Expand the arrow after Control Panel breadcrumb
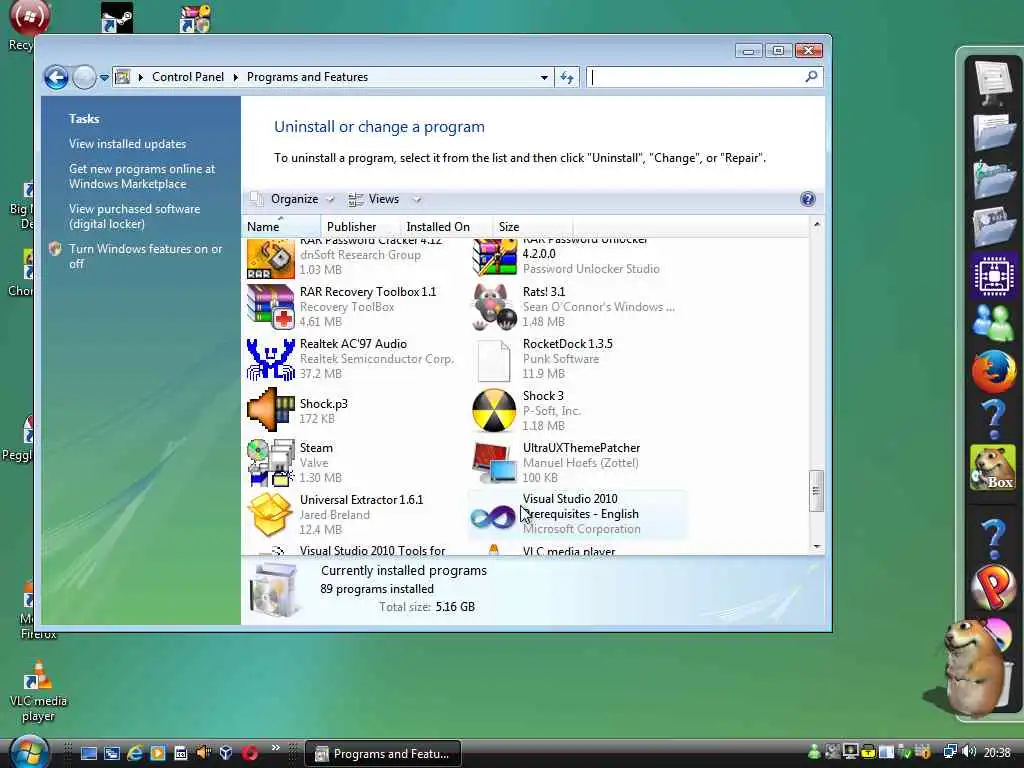 coord(235,77)
